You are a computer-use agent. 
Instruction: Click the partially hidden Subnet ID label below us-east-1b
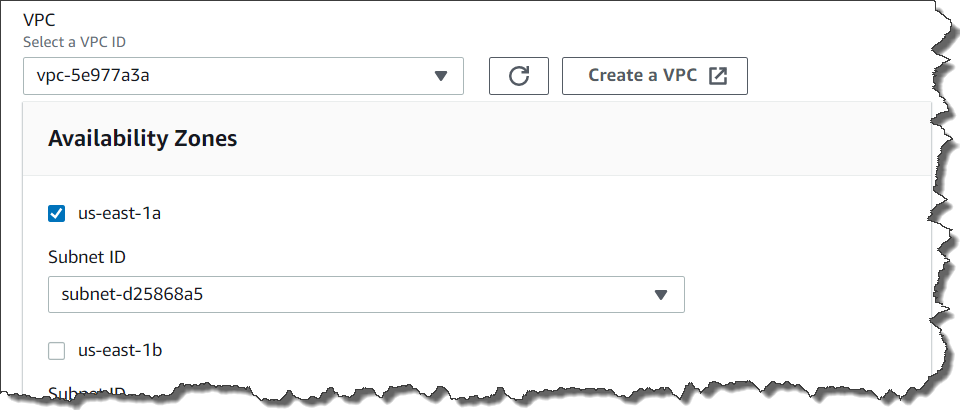(87, 392)
